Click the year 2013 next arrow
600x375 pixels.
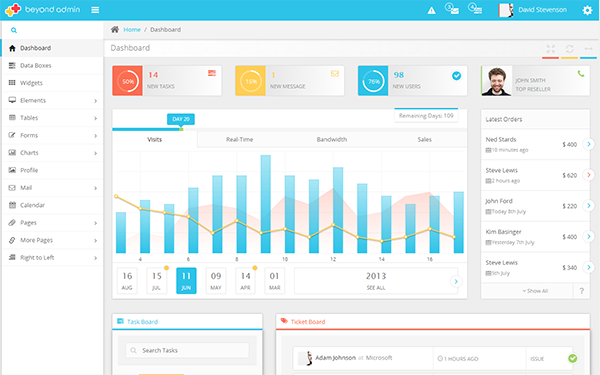[456, 281]
